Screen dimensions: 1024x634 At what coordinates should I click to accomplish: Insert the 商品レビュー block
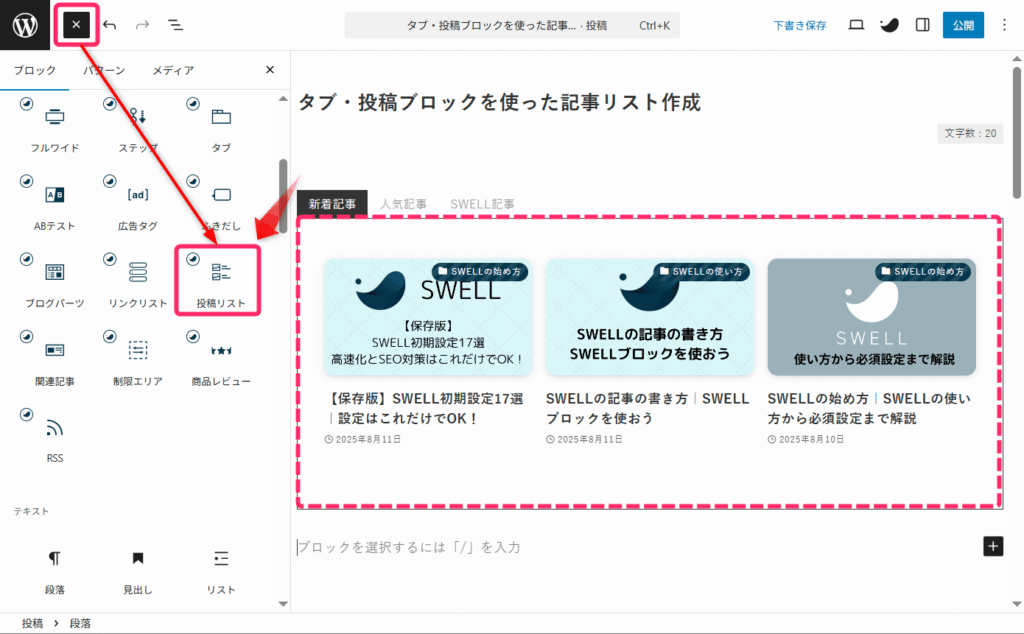point(221,360)
